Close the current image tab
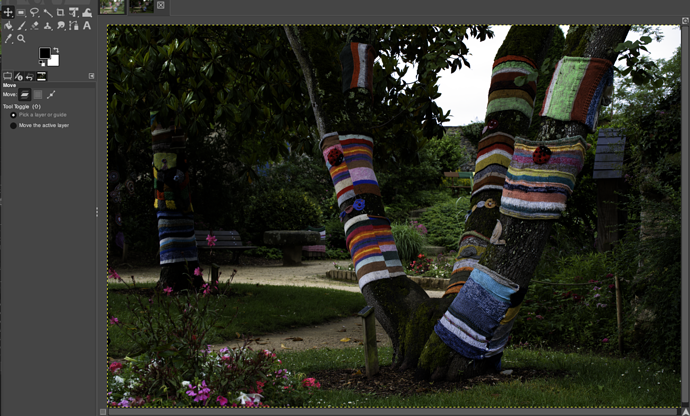This screenshot has width=690, height=416. 161,5
